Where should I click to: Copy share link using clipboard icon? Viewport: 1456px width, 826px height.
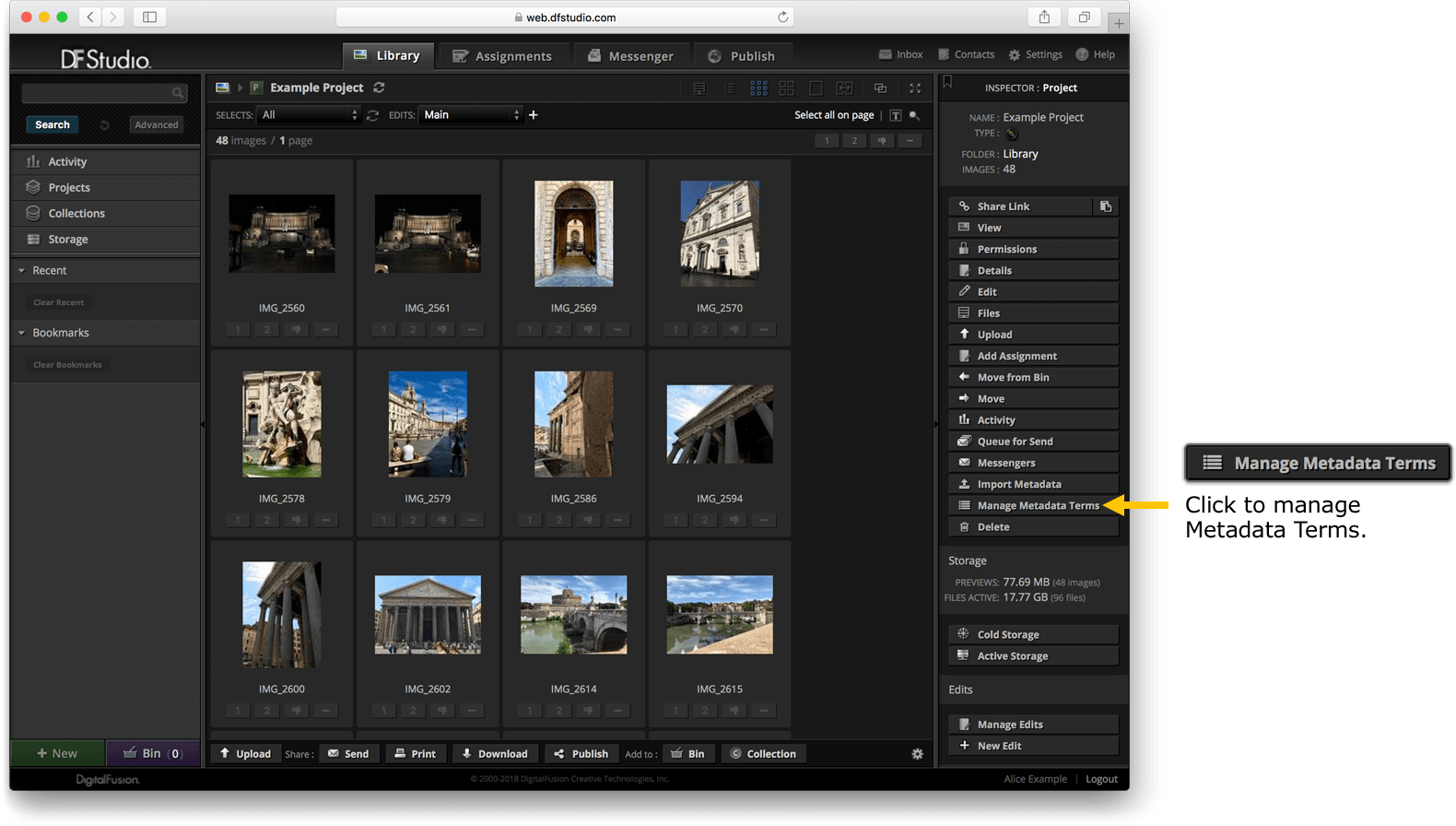point(1106,206)
